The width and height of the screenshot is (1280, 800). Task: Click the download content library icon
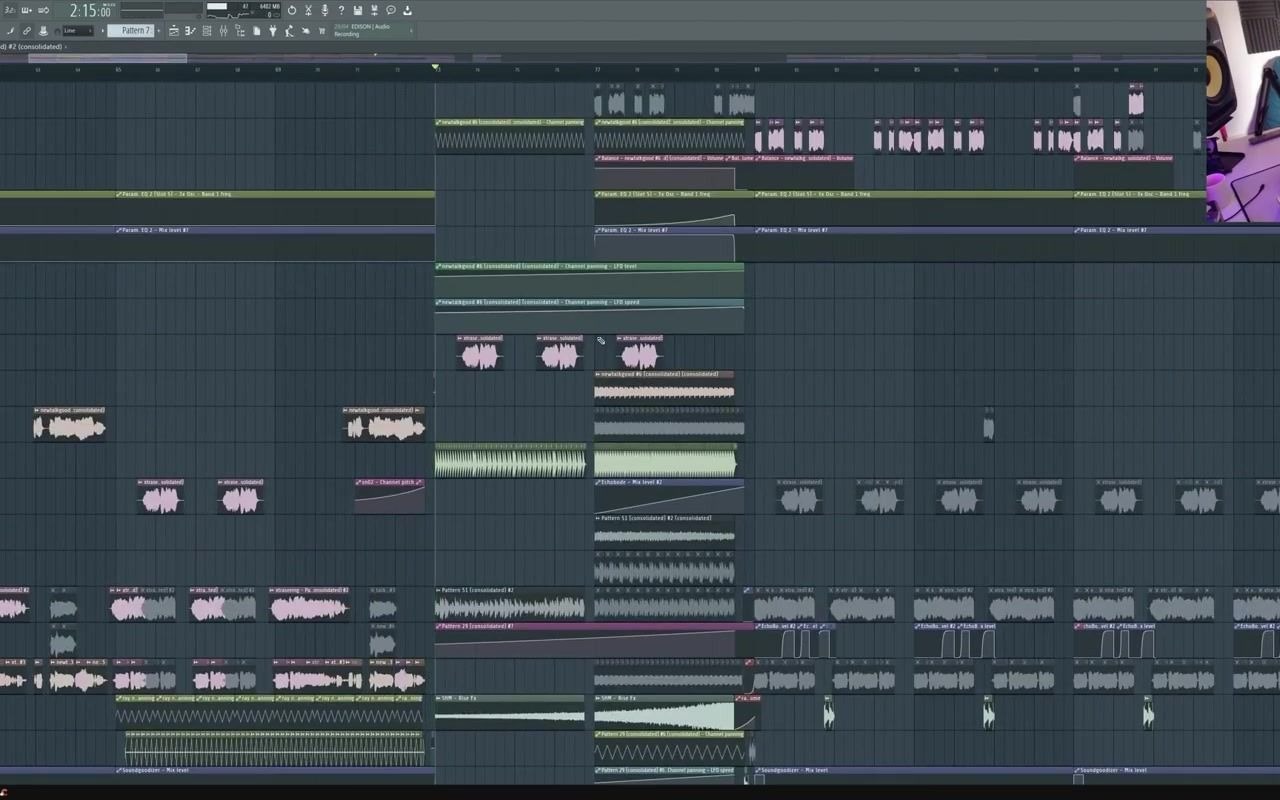(x=407, y=10)
